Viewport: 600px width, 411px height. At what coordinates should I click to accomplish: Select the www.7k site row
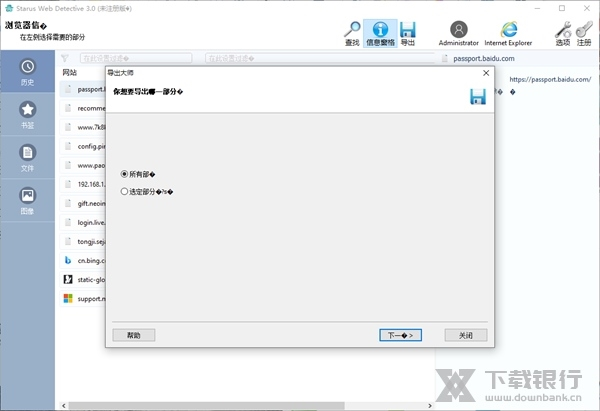click(x=83, y=127)
